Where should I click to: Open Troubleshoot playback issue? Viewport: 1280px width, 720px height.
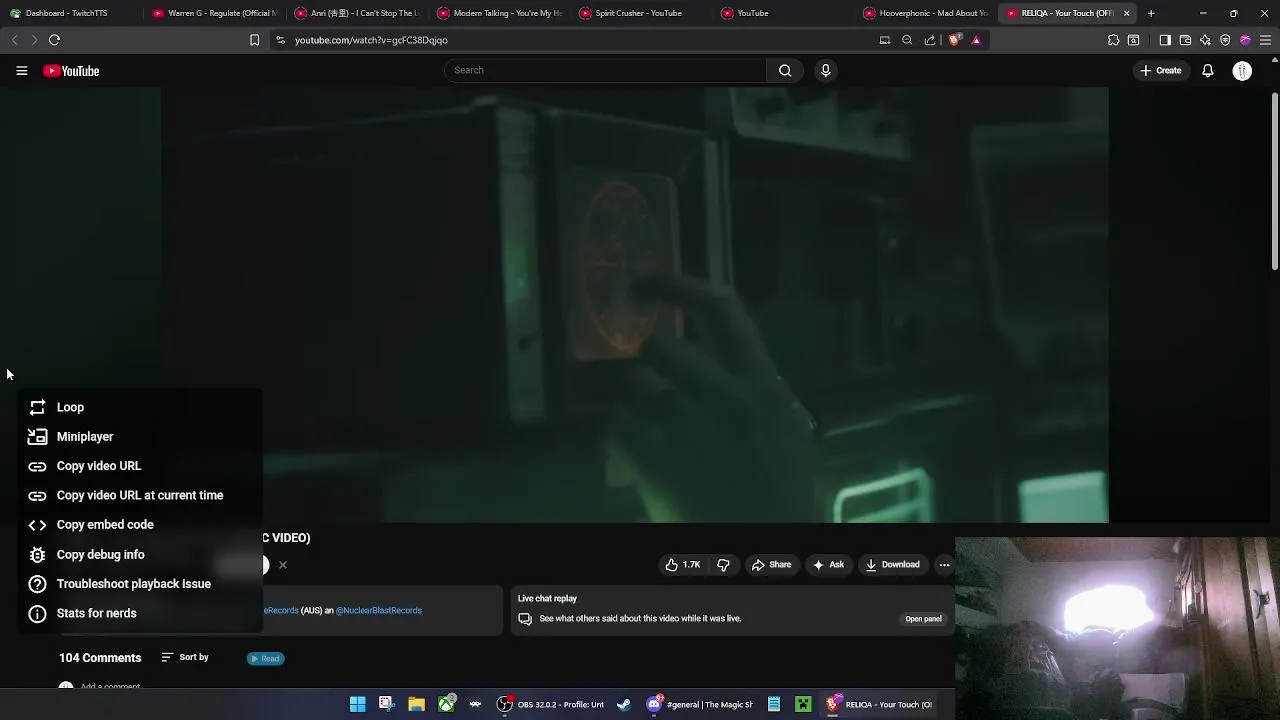141,584
